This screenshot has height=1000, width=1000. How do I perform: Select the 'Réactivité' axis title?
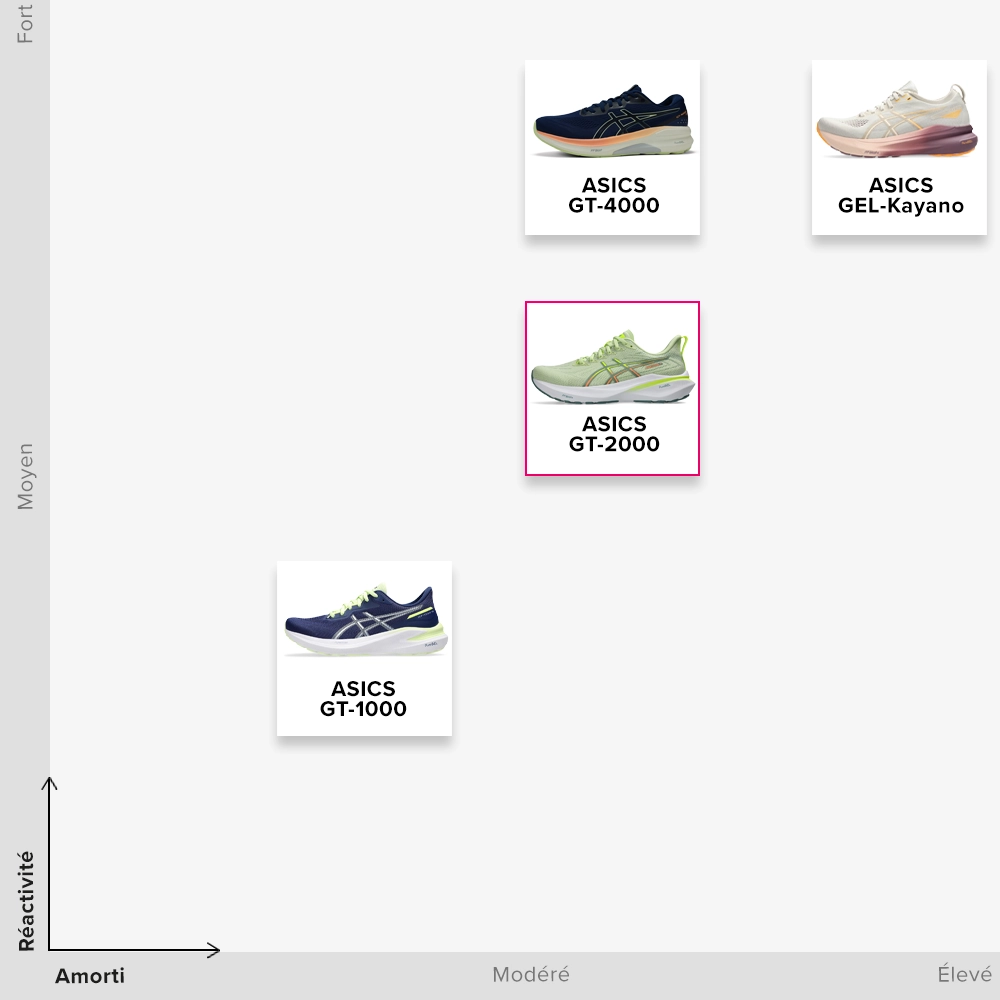(26, 900)
